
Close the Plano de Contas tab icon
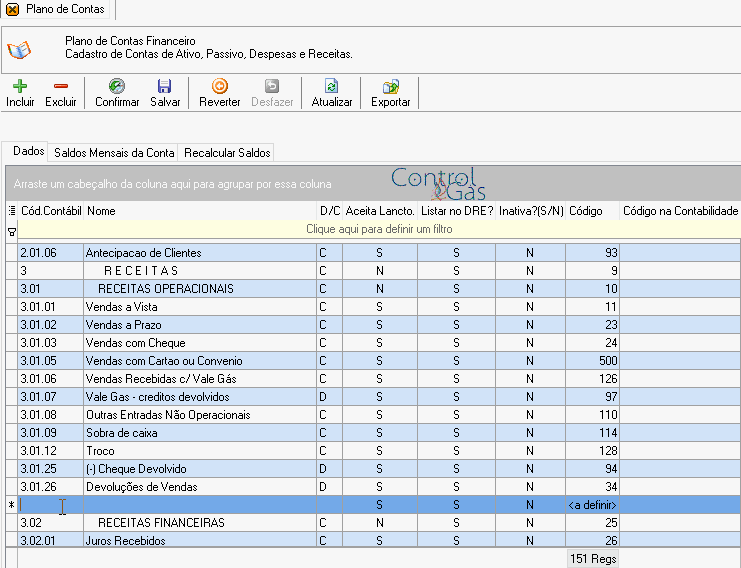(x=13, y=9)
